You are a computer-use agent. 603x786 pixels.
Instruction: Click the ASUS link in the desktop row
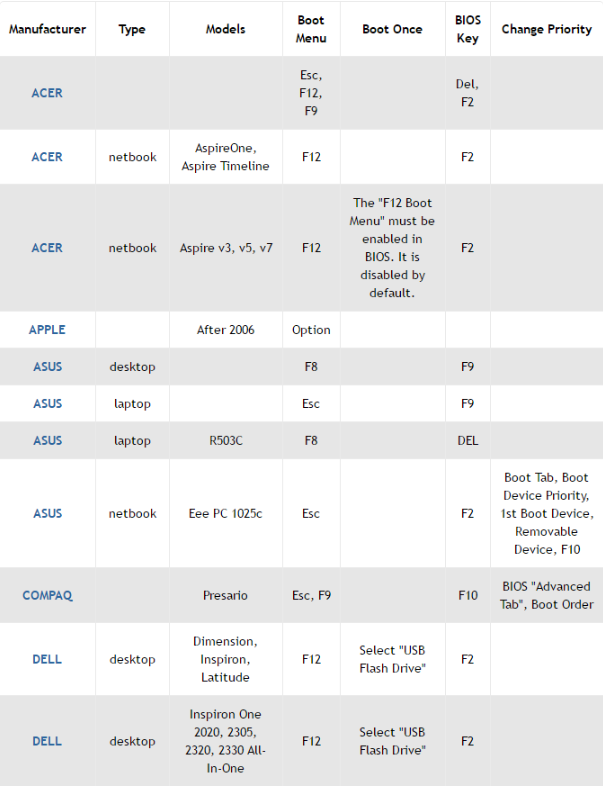pyautogui.click(x=48, y=367)
